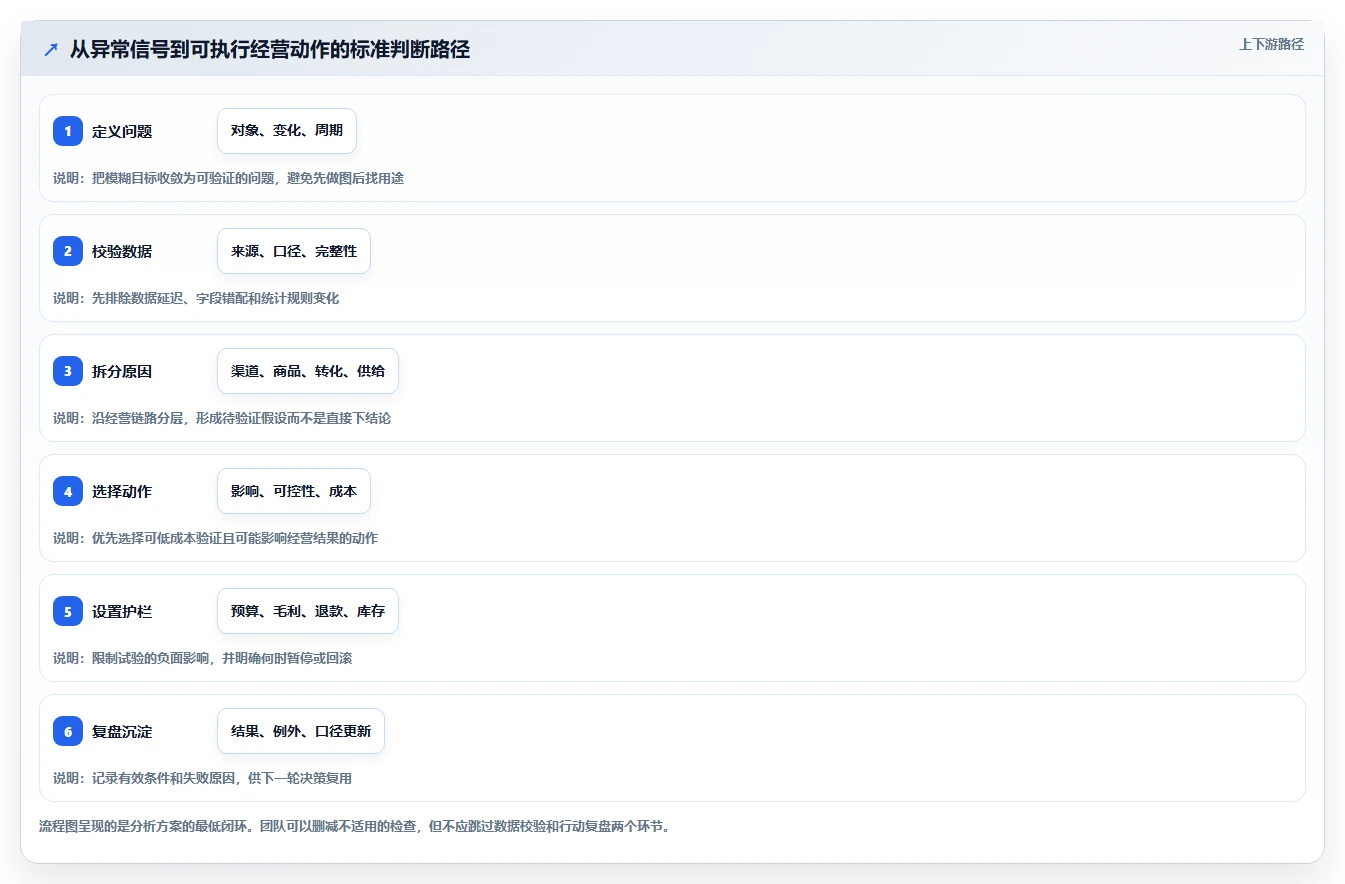
Task: Click the step number 2 badge
Action: [68, 251]
